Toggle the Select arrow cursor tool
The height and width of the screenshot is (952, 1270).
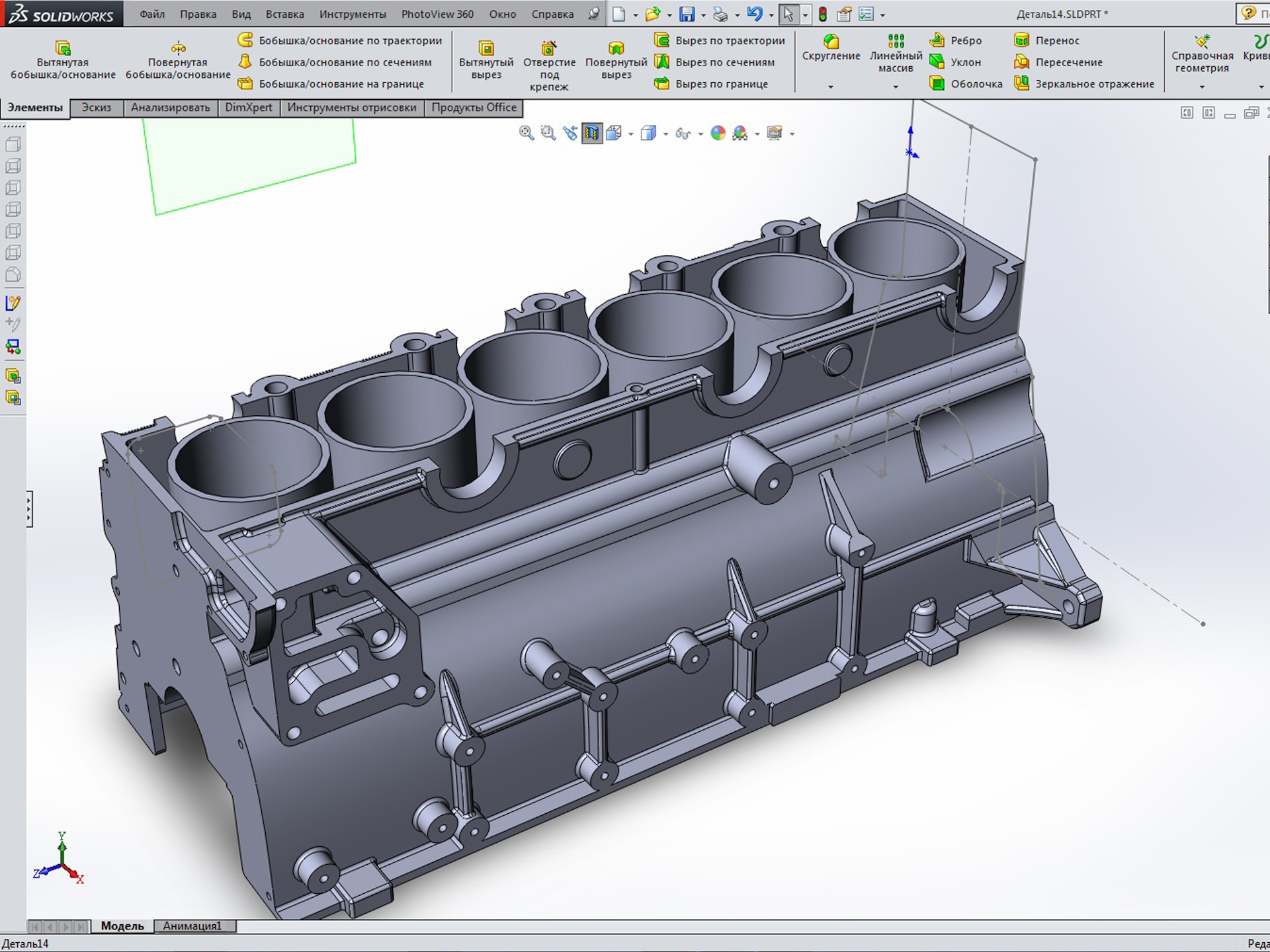click(788, 14)
